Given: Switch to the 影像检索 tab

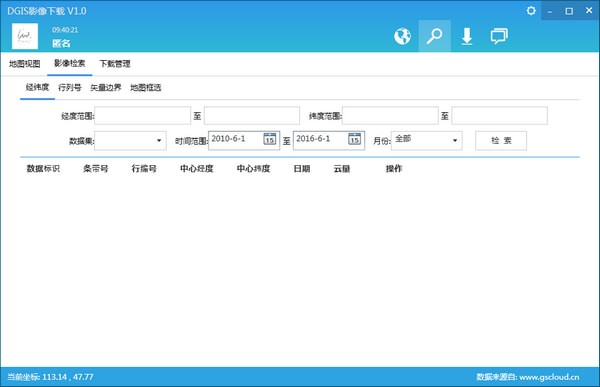Looking at the screenshot, I should tap(70, 64).
